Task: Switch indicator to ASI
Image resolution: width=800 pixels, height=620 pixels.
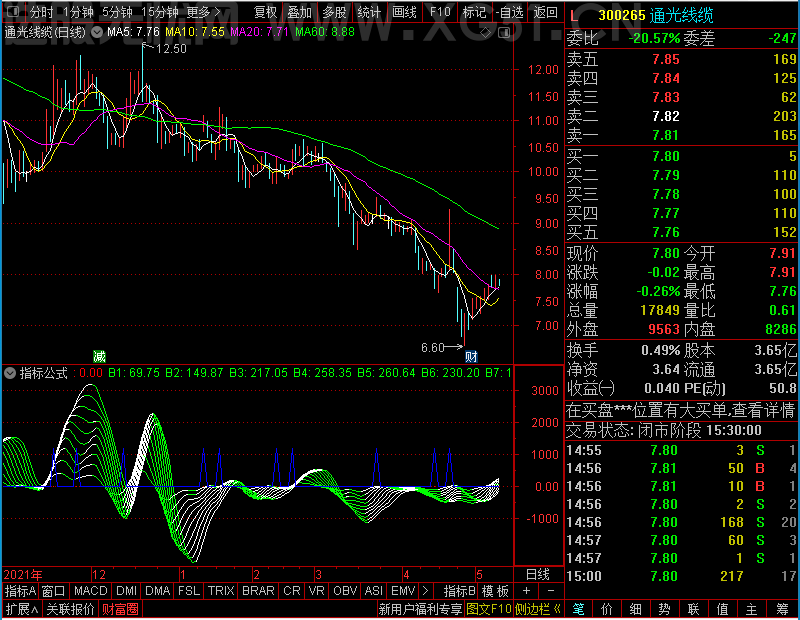Action: point(373,591)
